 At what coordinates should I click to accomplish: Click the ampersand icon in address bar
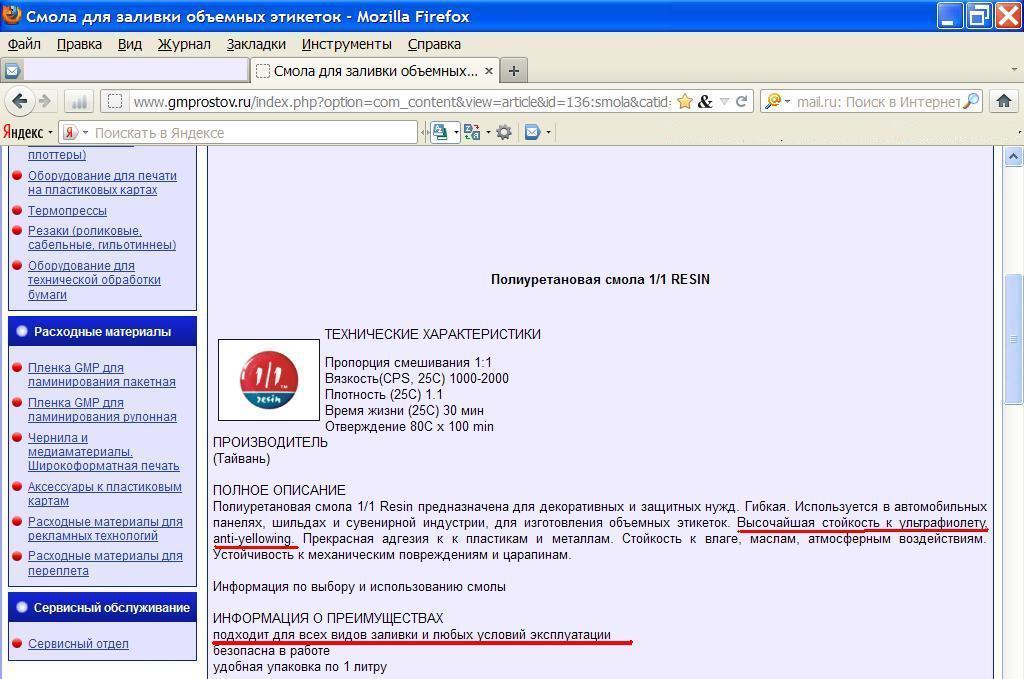(705, 101)
